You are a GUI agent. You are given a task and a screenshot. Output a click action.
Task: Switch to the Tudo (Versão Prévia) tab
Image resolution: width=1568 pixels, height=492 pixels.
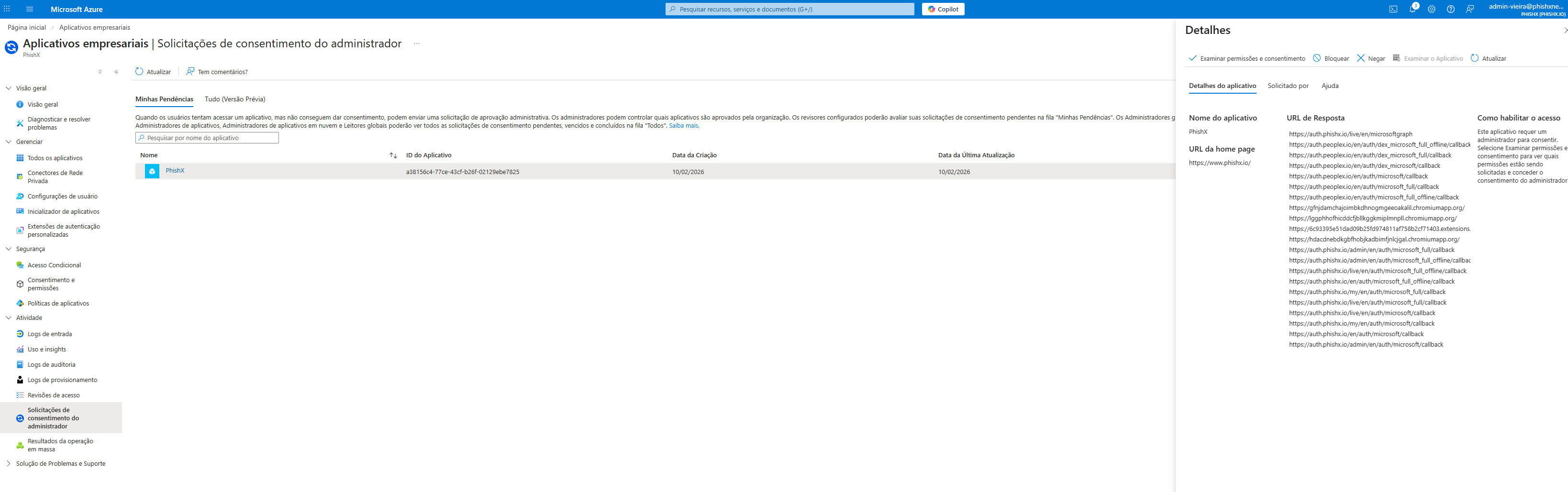click(235, 98)
